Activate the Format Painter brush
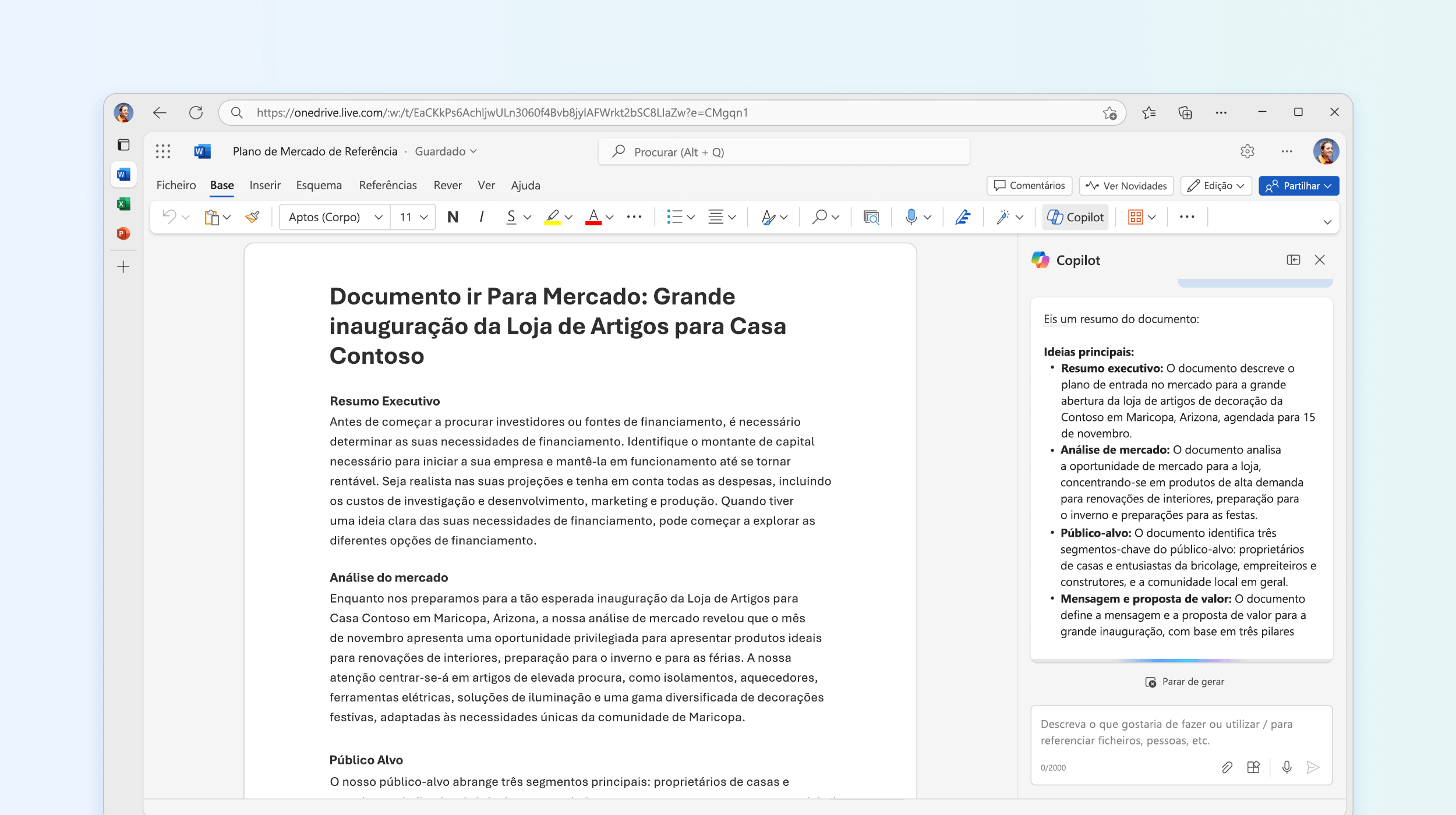This screenshot has height=815, width=1456. [252, 217]
